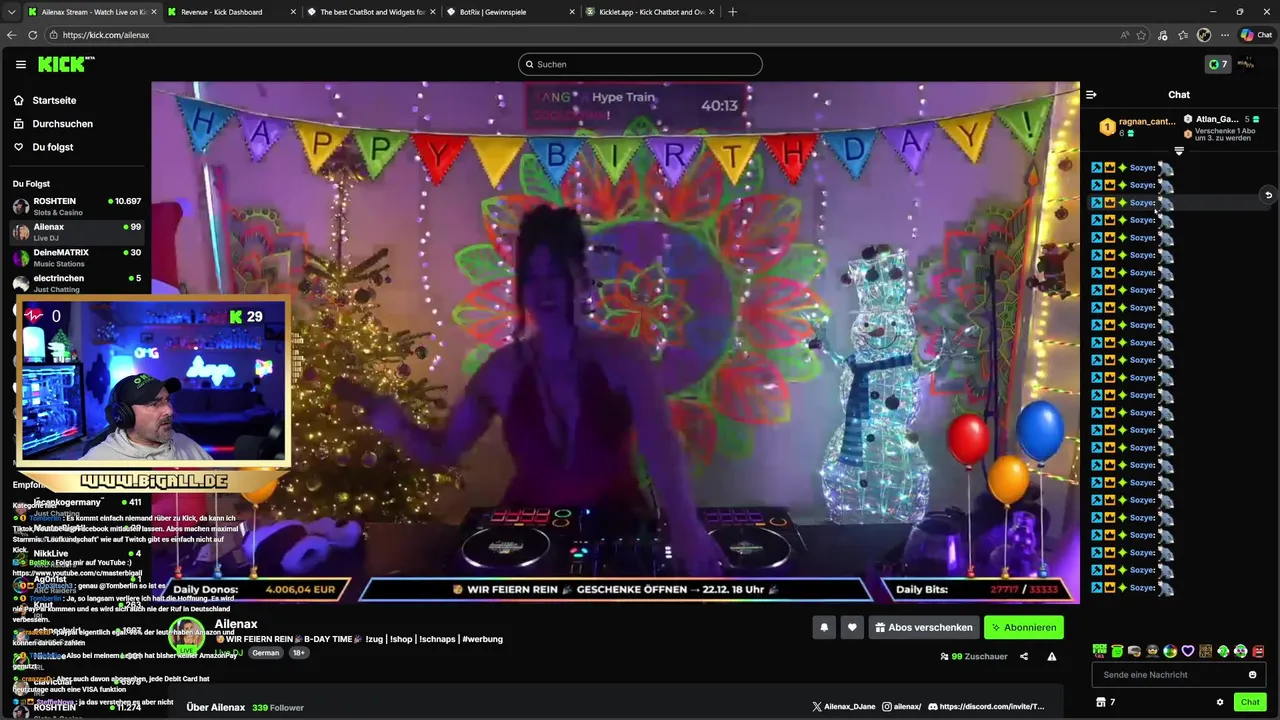Insert the rainbow ball emote
The width and height of the screenshot is (1280, 720).
point(1170,651)
